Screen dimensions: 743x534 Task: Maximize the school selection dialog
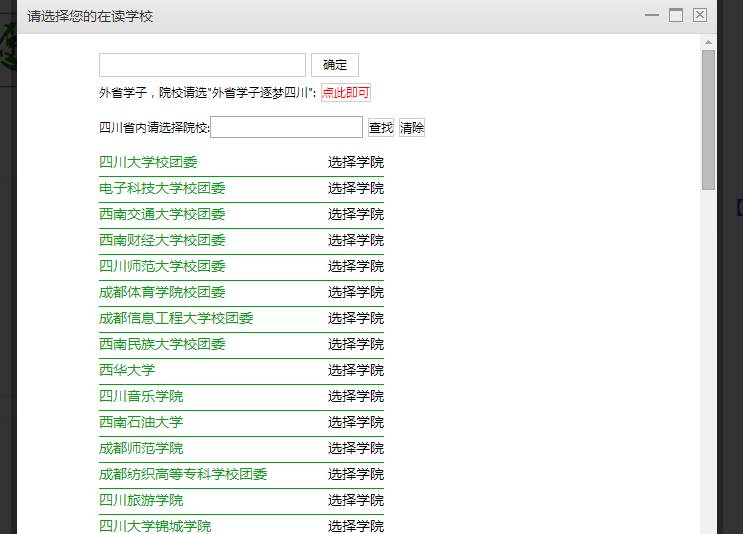(x=676, y=15)
